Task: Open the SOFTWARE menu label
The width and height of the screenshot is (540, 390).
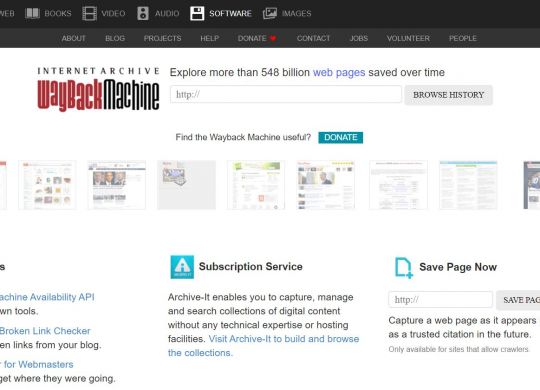Action: [x=230, y=13]
